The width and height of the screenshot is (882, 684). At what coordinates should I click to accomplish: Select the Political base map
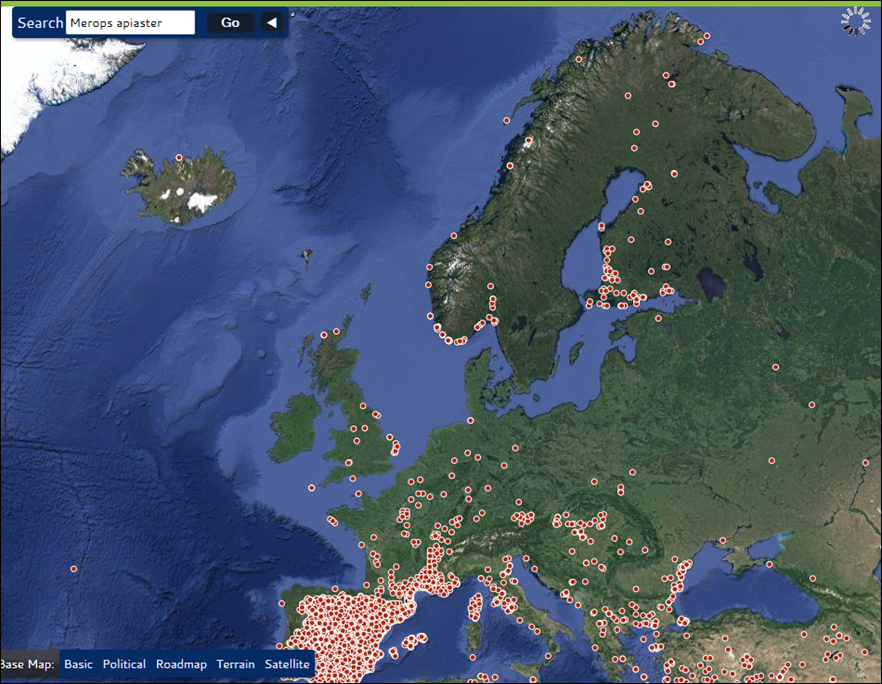(x=124, y=664)
